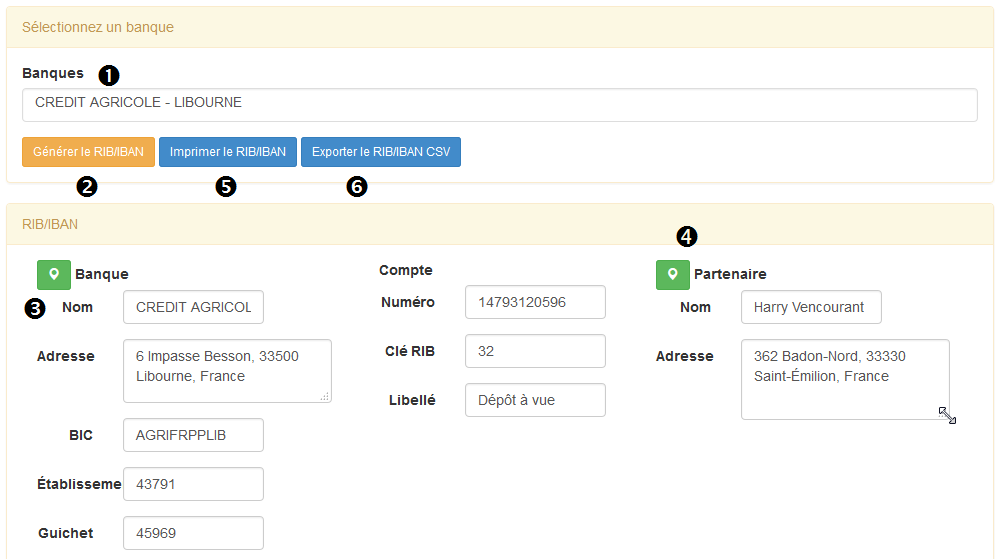1001x559 pixels.
Task: Click the Libellé field showing Dépôt à vue
Action: [535, 400]
